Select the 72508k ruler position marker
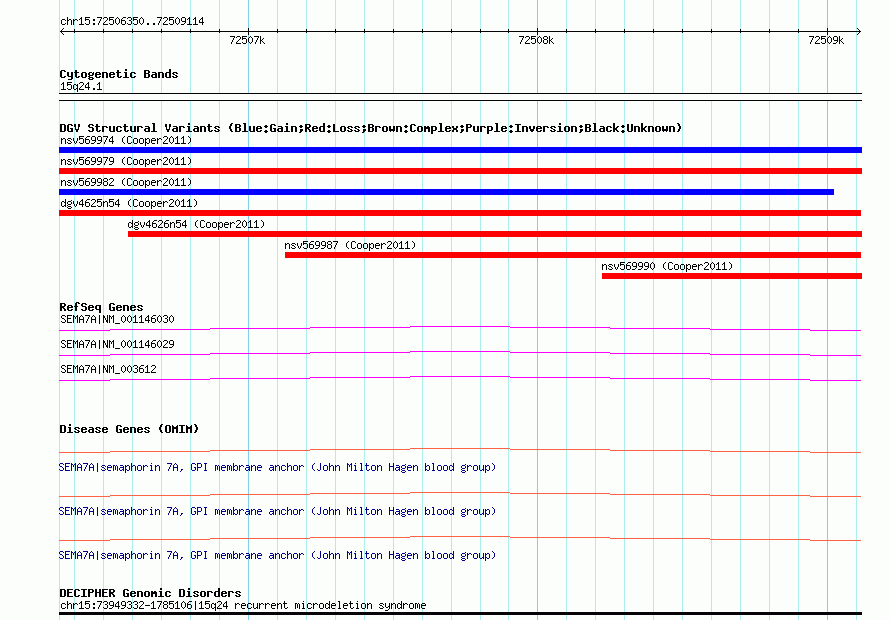 tap(536, 41)
